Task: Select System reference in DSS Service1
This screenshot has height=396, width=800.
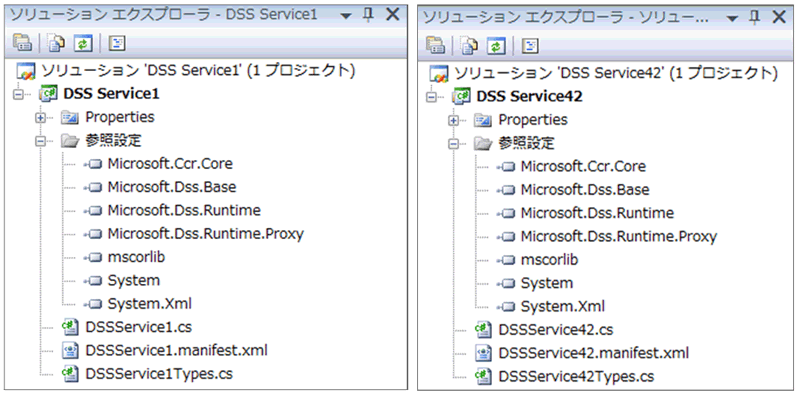Action: pyautogui.click(x=134, y=281)
